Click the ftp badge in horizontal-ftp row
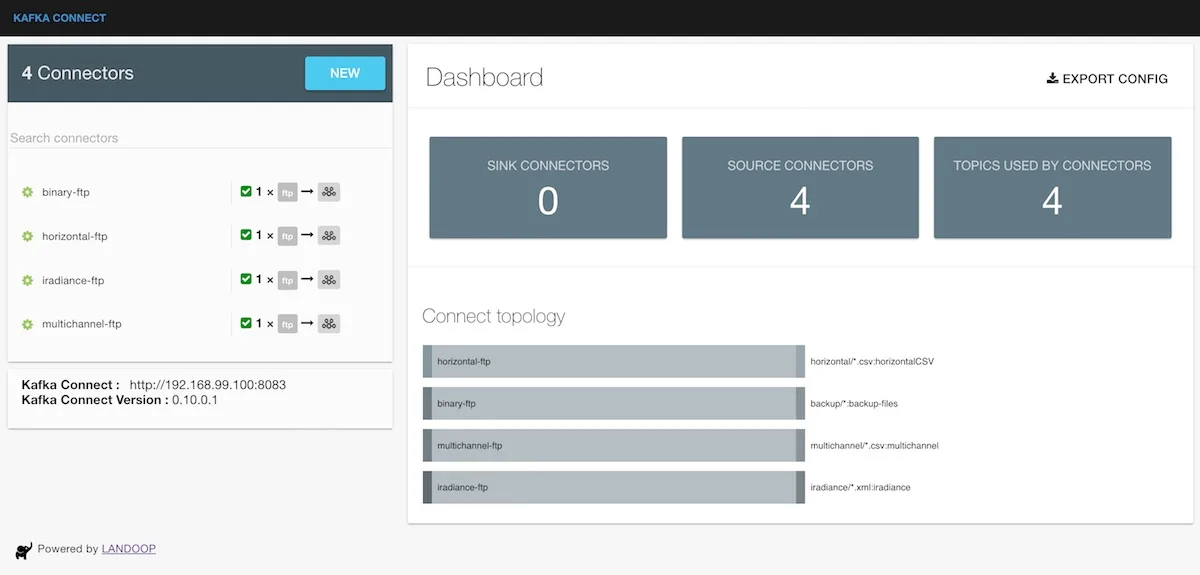This screenshot has width=1200, height=575. click(x=288, y=236)
